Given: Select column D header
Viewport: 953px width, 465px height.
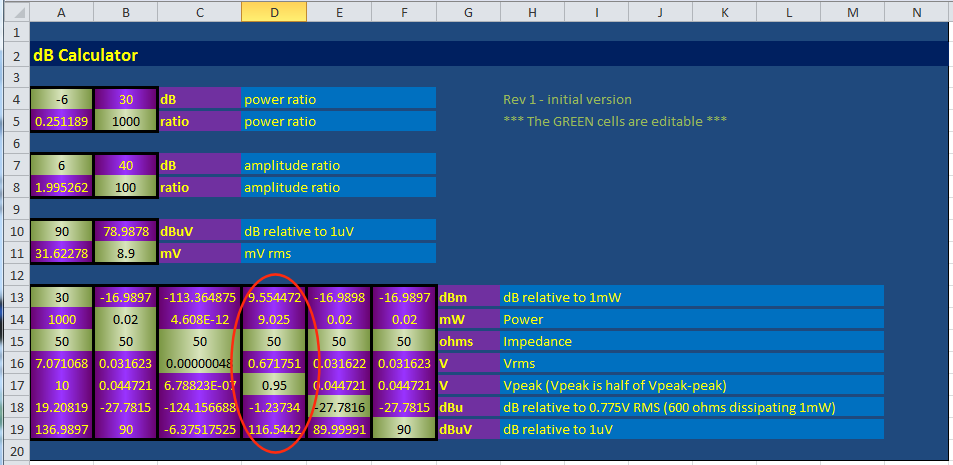Looking at the screenshot, I should pos(275,12).
